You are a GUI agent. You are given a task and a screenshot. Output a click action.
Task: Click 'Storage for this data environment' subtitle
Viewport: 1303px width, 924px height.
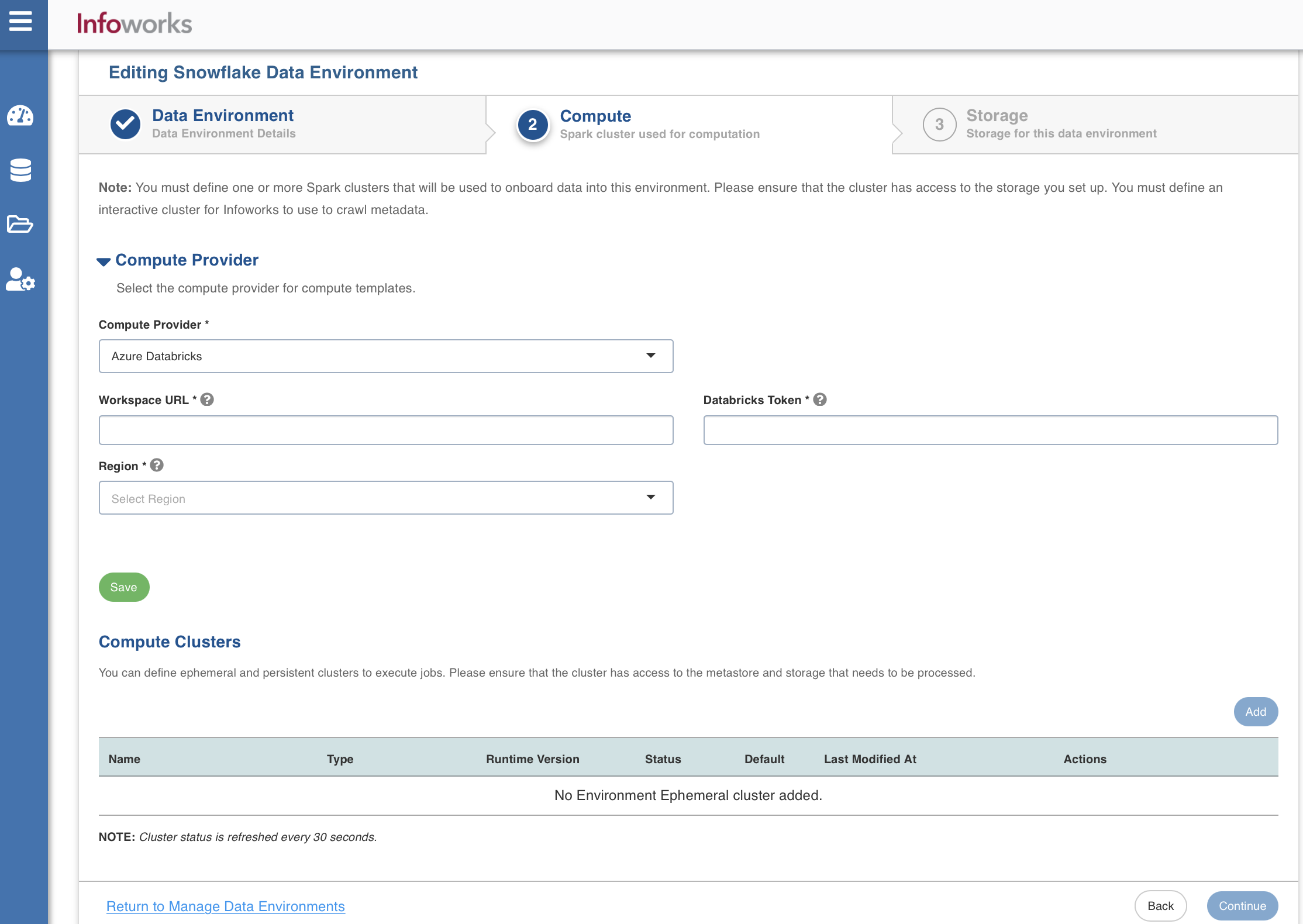coord(1061,133)
